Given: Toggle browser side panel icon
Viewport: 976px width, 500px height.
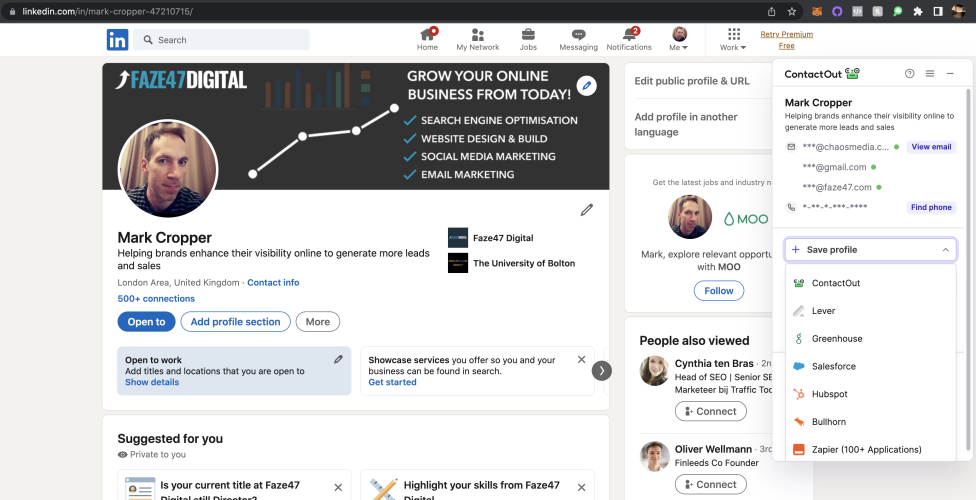Looking at the screenshot, I should pyautogui.click(x=937, y=11).
